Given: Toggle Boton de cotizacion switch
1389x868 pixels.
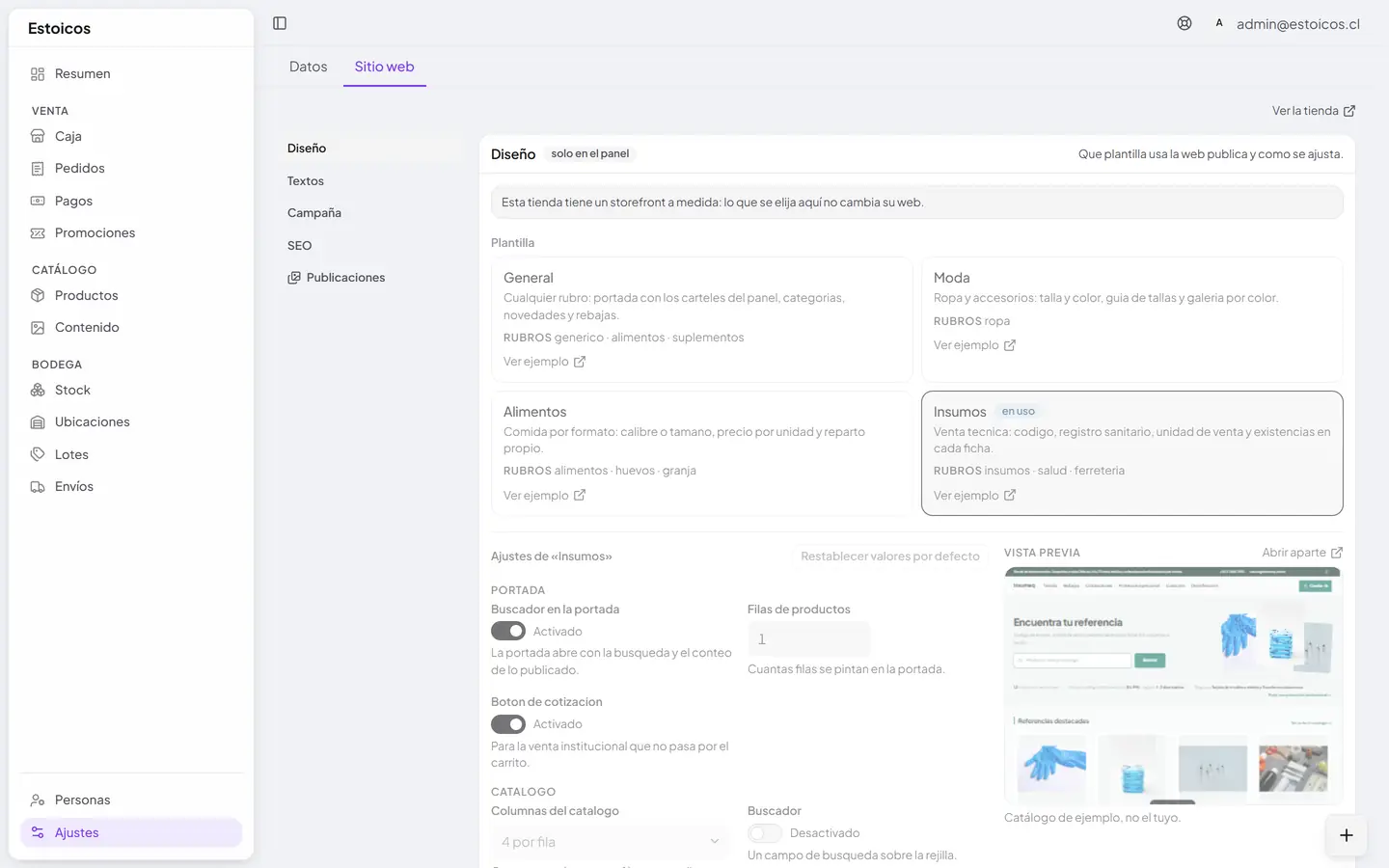Looking at the screenshot, I should (508, 723).
